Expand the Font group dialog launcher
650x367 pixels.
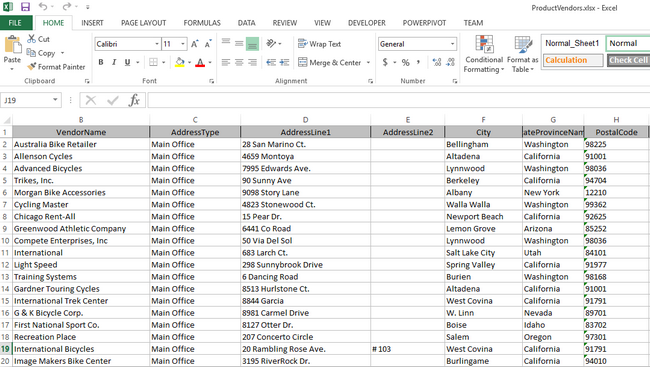tap(211, 81)
